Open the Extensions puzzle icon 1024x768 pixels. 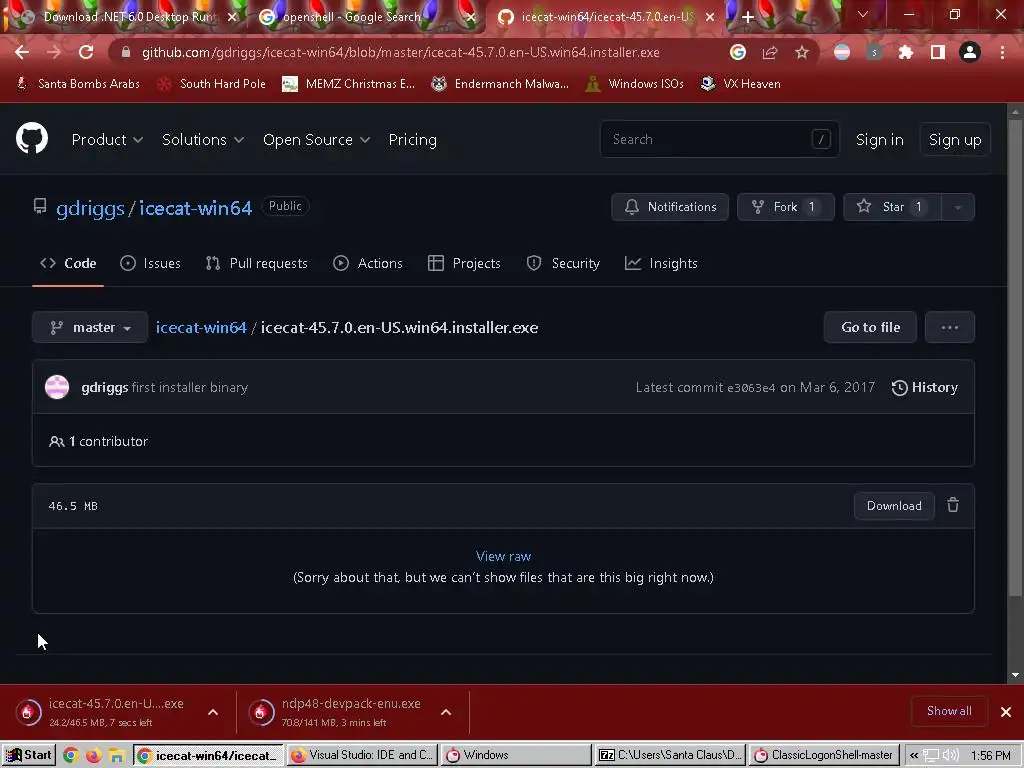click(906, 52)
